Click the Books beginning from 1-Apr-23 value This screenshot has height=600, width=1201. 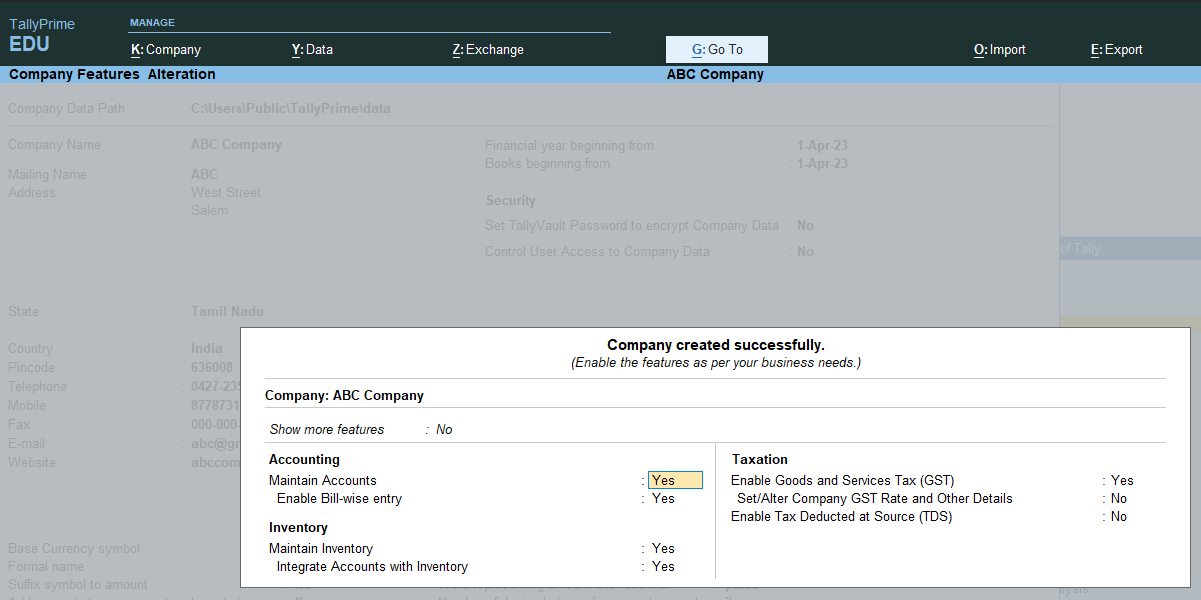(x=822, y=163)
